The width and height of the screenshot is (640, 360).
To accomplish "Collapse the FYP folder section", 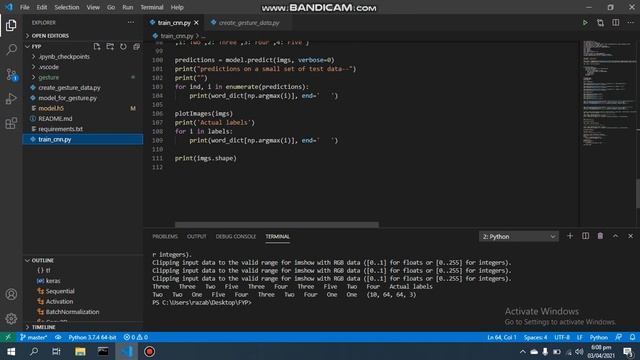I will pos(37,47).
